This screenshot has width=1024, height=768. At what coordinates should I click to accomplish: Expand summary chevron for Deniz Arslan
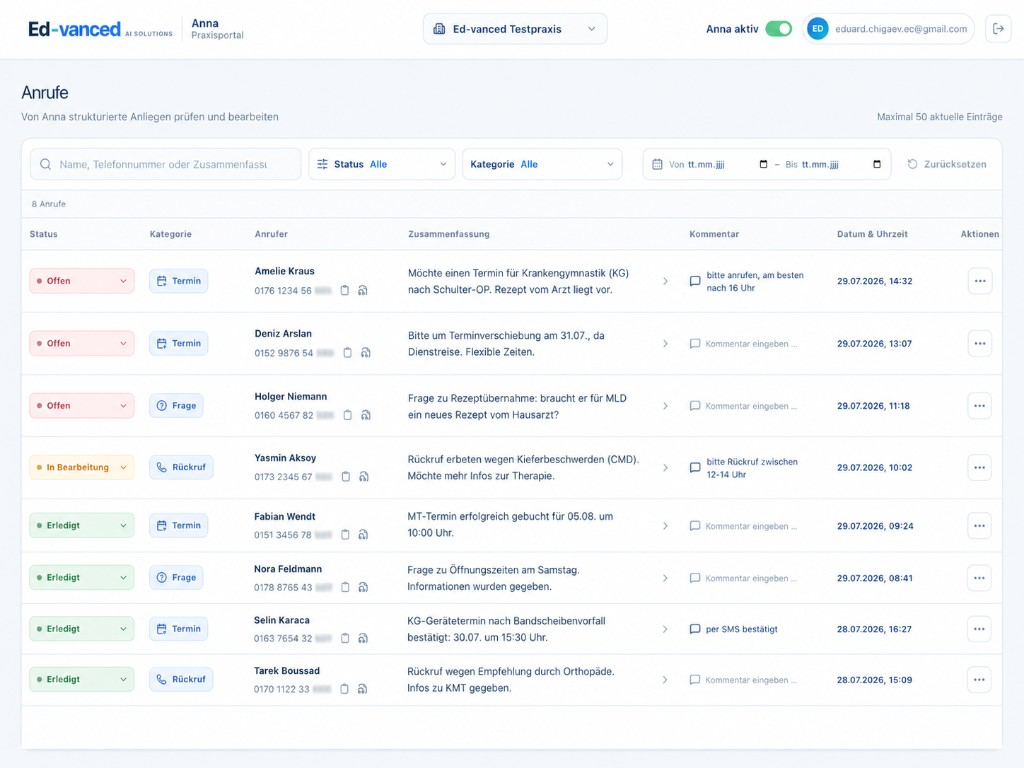(x=665, y=344)
